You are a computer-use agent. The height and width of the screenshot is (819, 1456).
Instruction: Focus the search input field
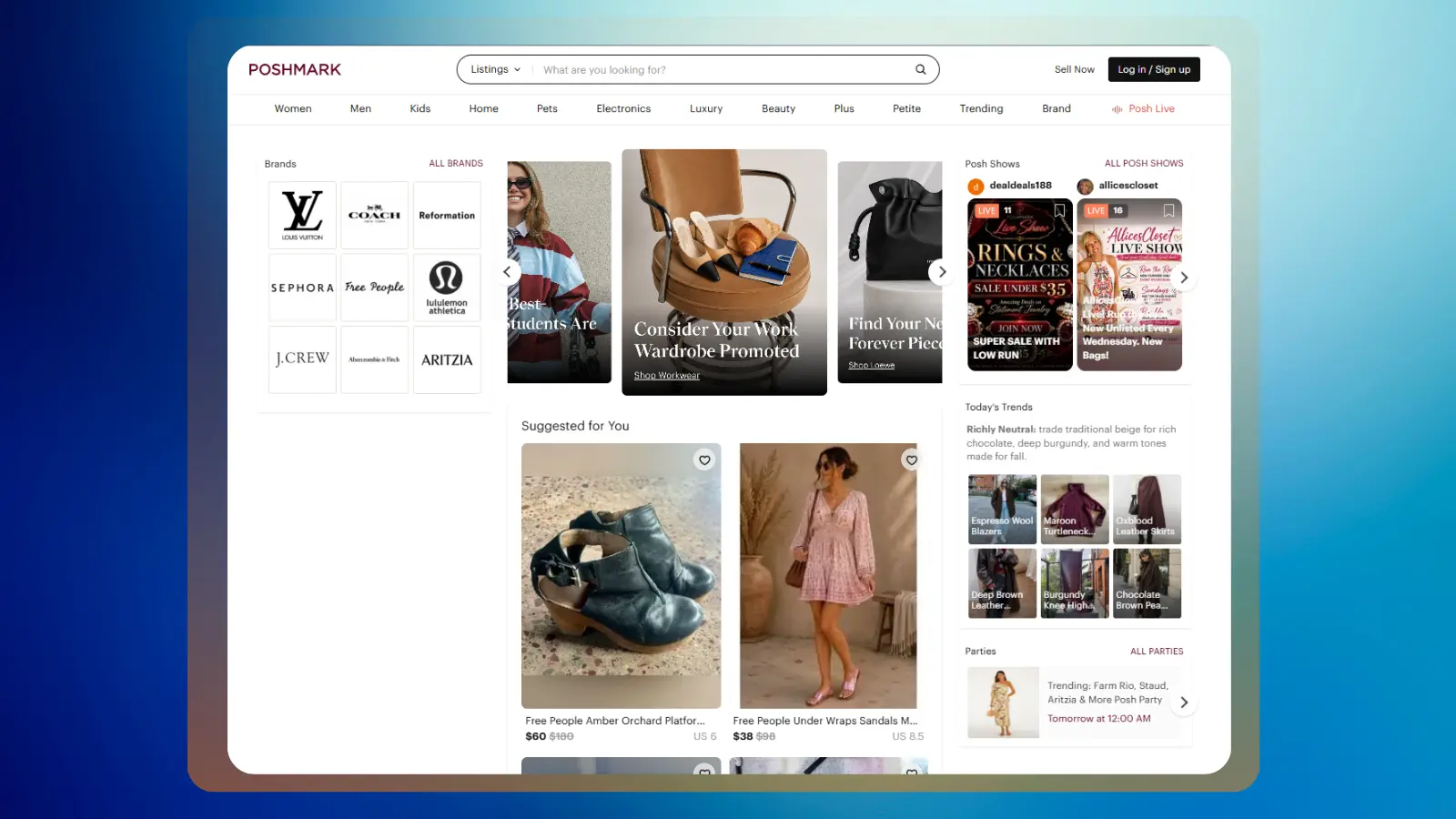[x=723, y=69]
